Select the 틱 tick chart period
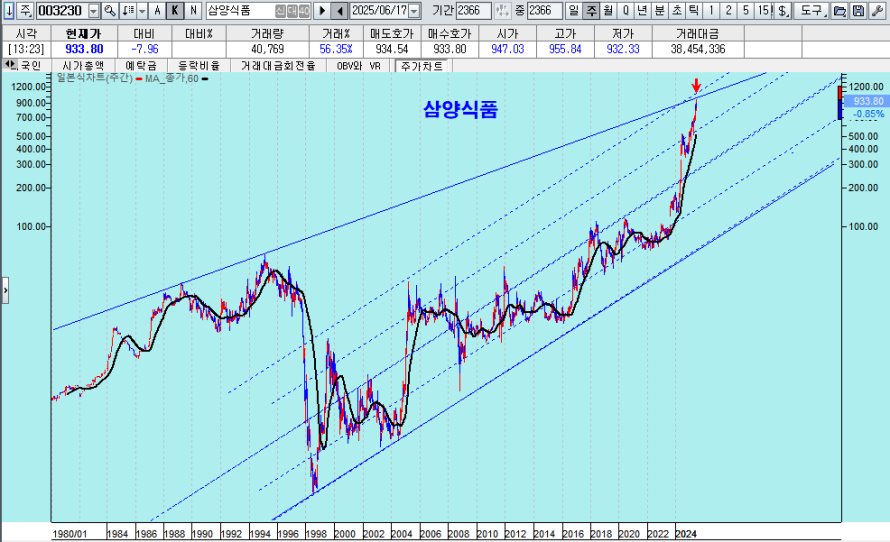890x542 pixels. click(x=694, y=10)
